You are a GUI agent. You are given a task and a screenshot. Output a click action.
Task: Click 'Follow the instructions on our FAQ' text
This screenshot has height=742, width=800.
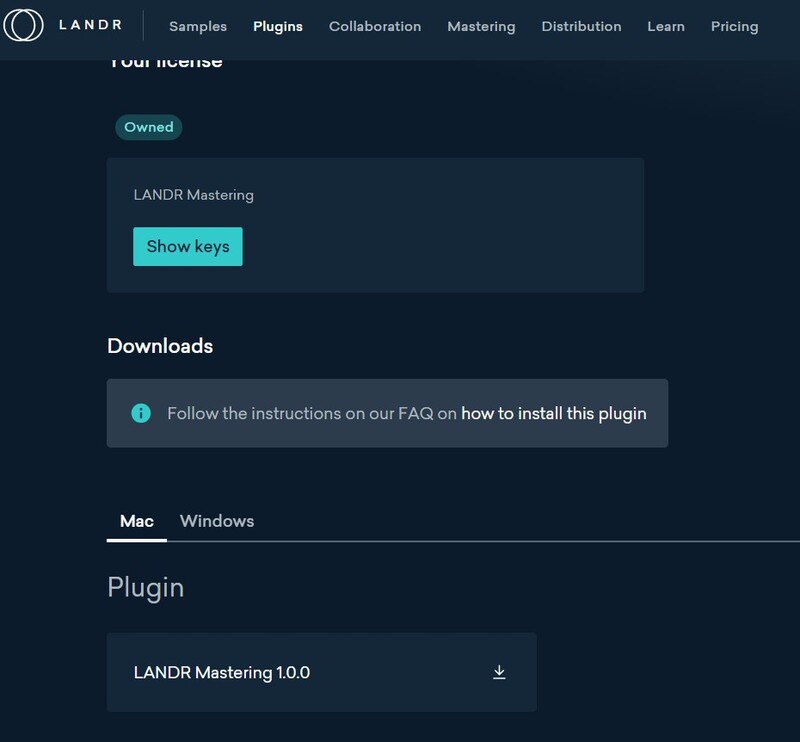click(x=300, y=413)
